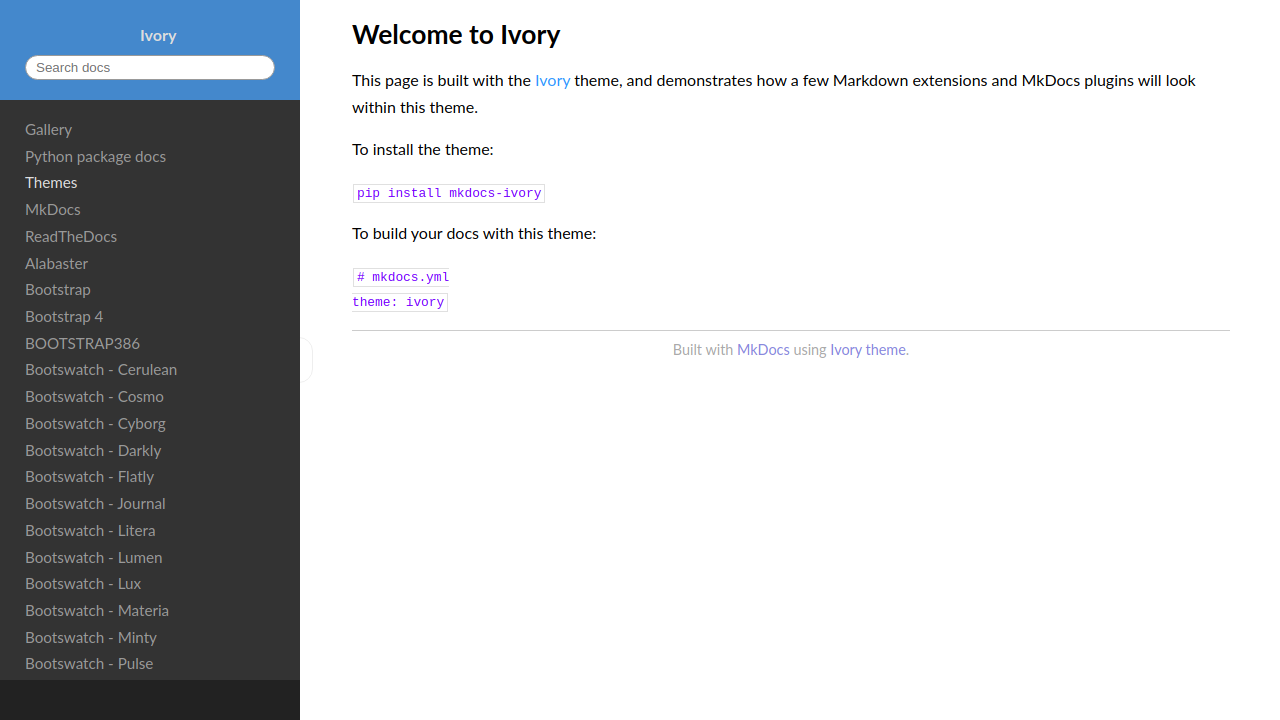Select Bootswatch - Litera theme
1280x720 pixels.
click(90, 530)
